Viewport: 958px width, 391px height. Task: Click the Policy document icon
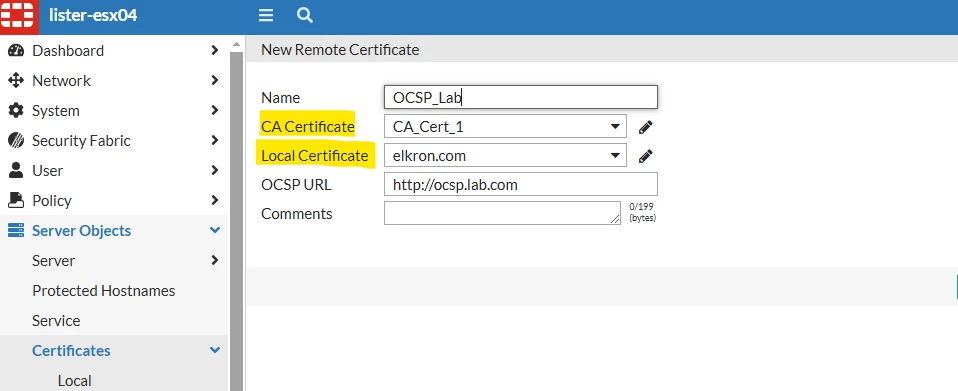[16, 200]
